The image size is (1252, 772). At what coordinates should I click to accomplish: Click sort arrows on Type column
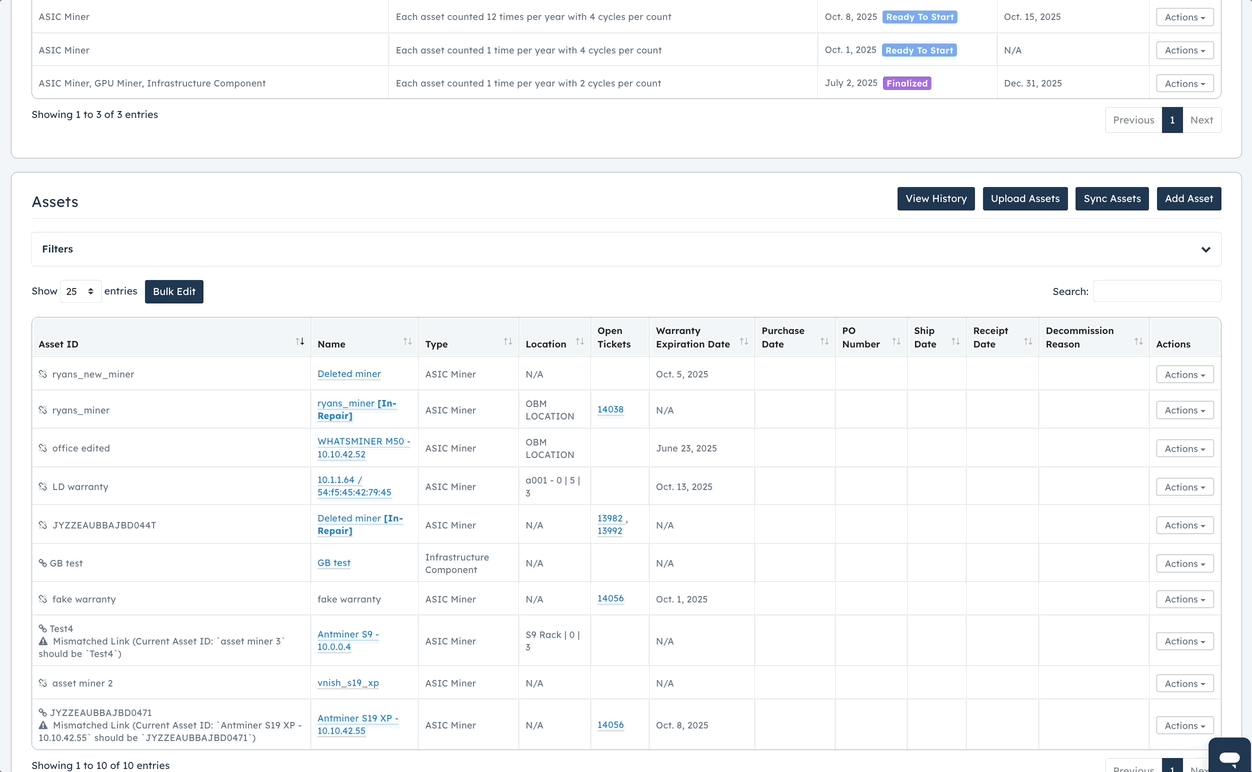point(508,342)
